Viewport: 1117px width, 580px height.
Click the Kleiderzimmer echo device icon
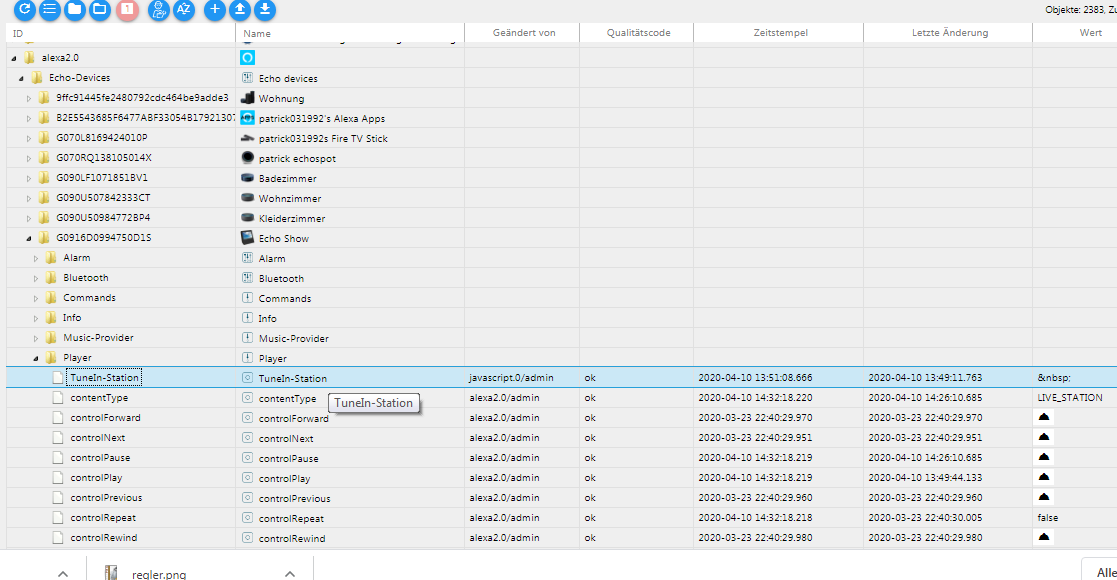point(247,217)
